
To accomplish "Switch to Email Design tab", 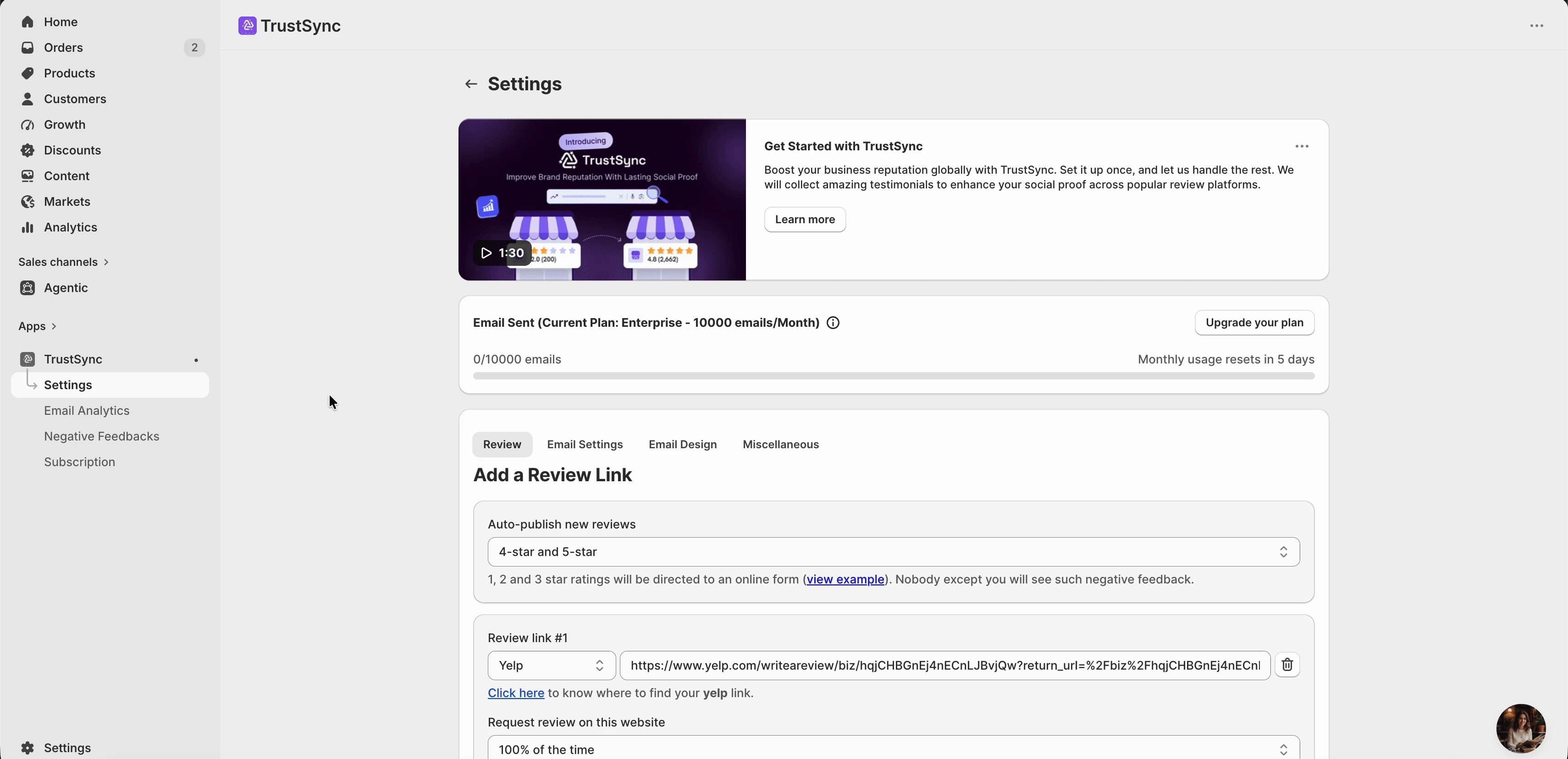I will click(x=682, y=444).
